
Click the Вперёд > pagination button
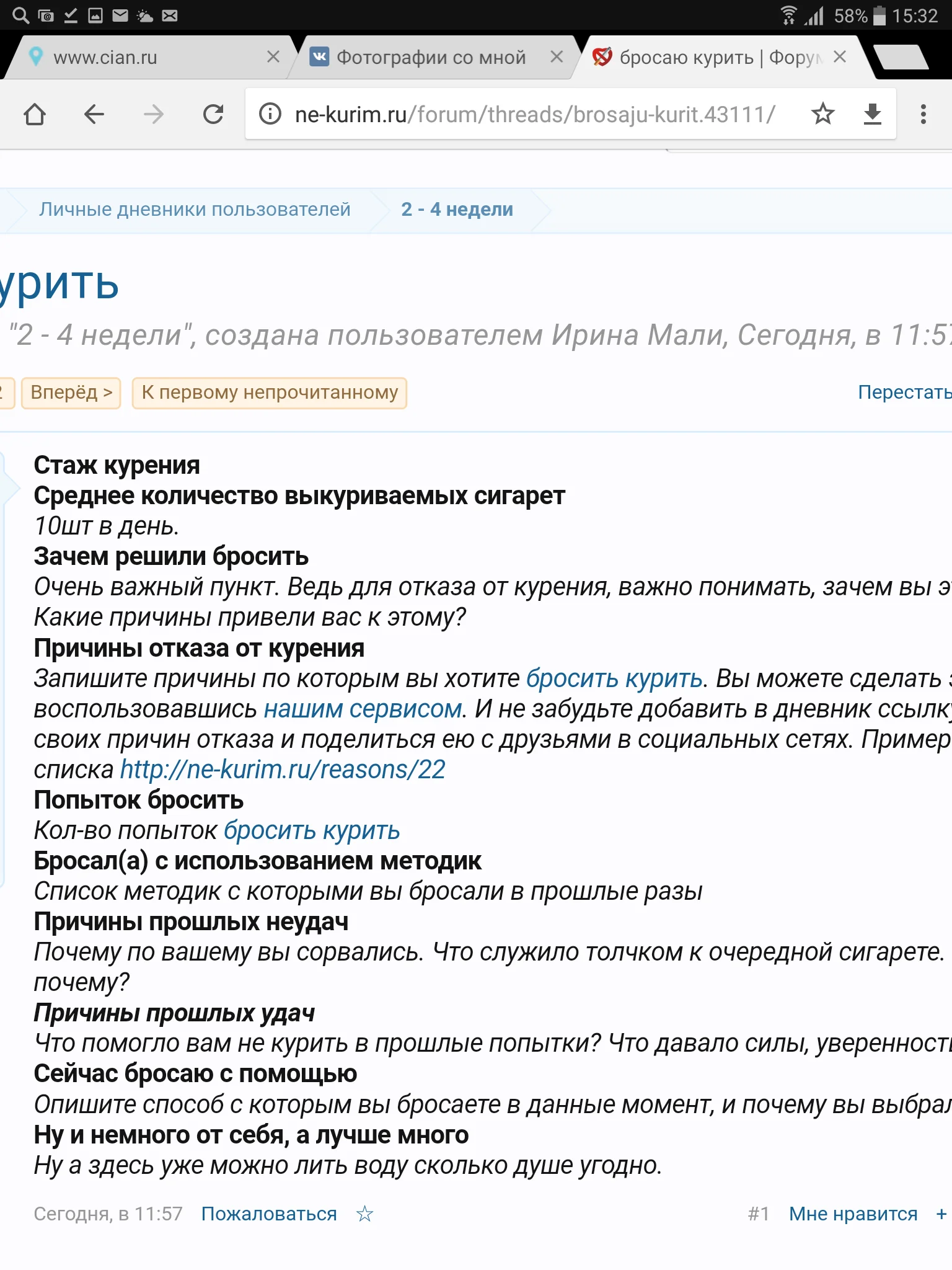pos(71,393)
